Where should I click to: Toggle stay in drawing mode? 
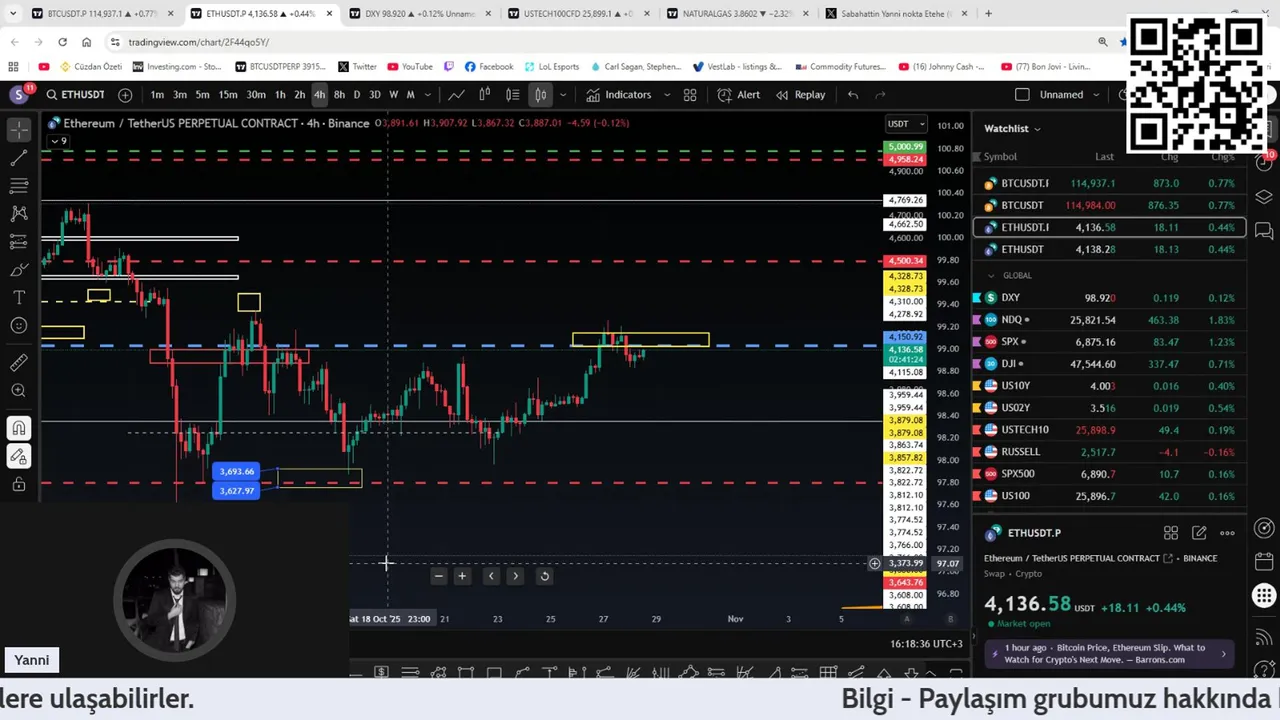coord(19,457)
